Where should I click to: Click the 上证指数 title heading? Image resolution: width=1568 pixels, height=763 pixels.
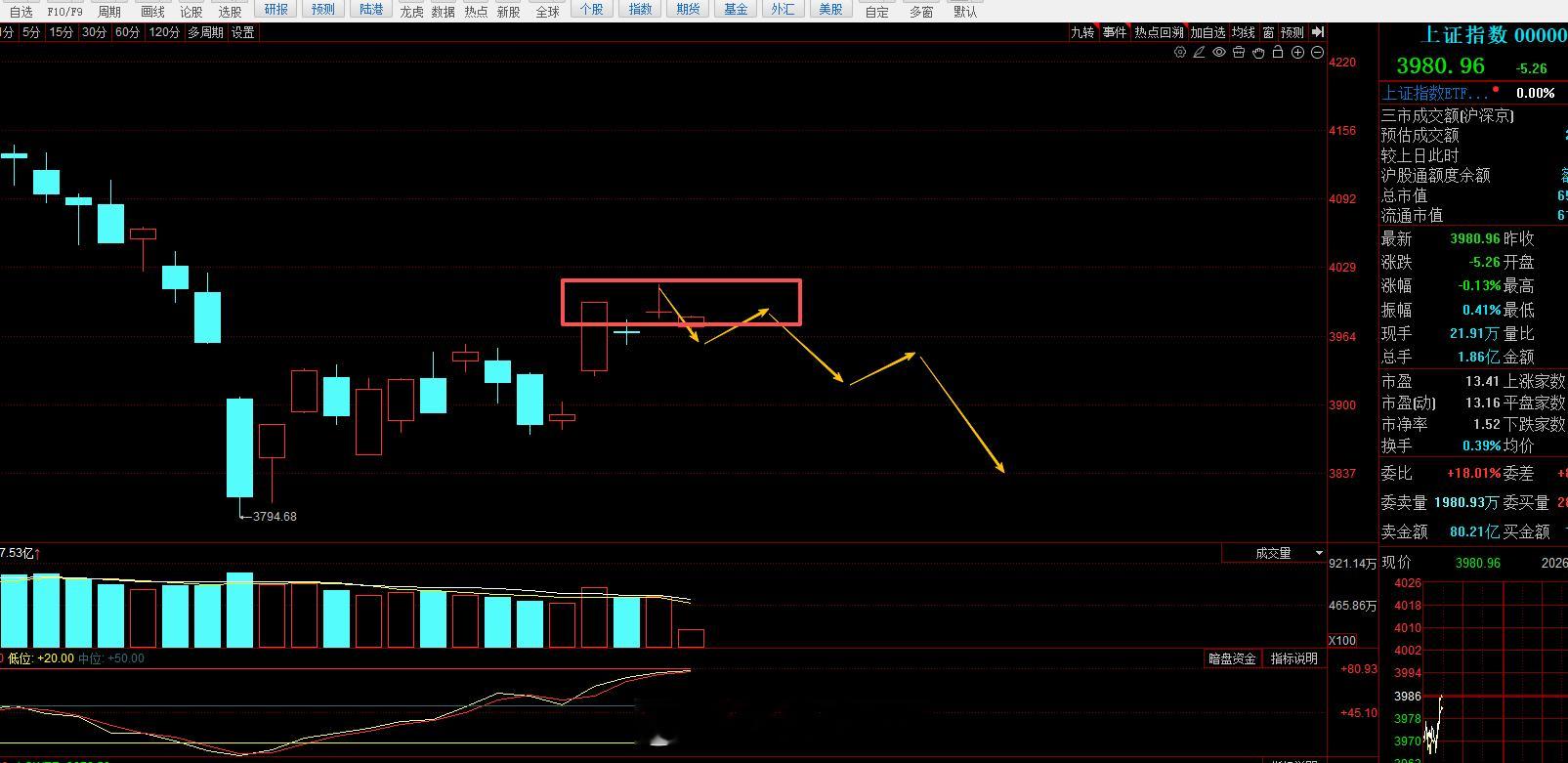click(1463, 35)
